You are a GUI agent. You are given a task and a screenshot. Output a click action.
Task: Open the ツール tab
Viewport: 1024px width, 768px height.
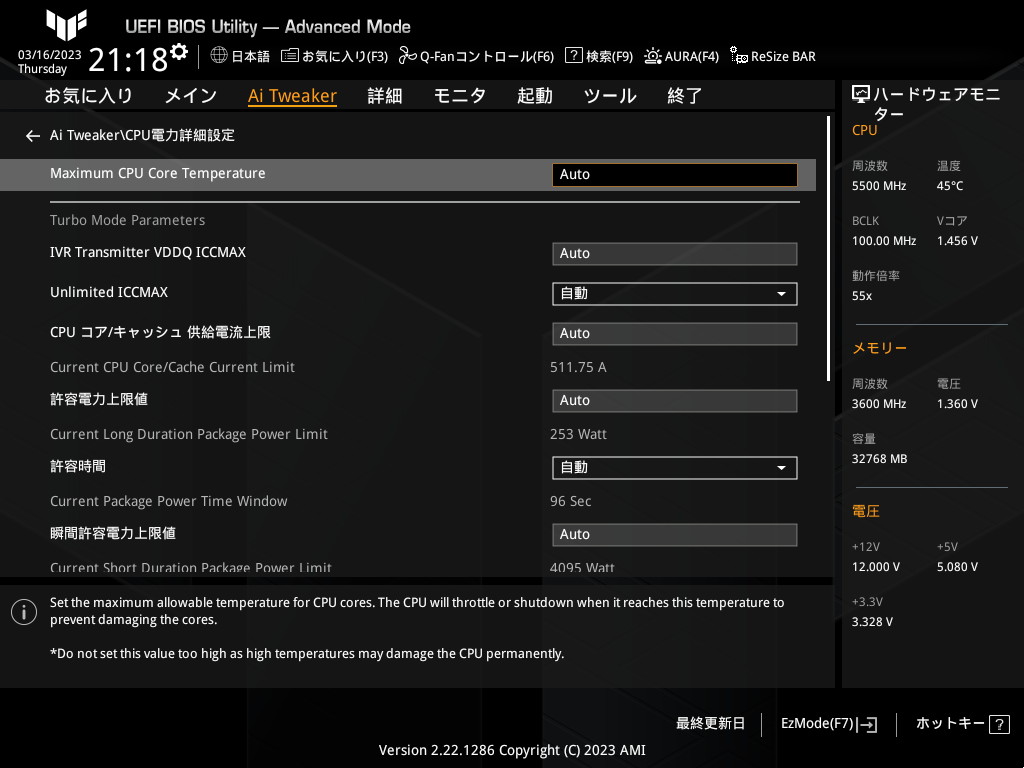(610, 96)
